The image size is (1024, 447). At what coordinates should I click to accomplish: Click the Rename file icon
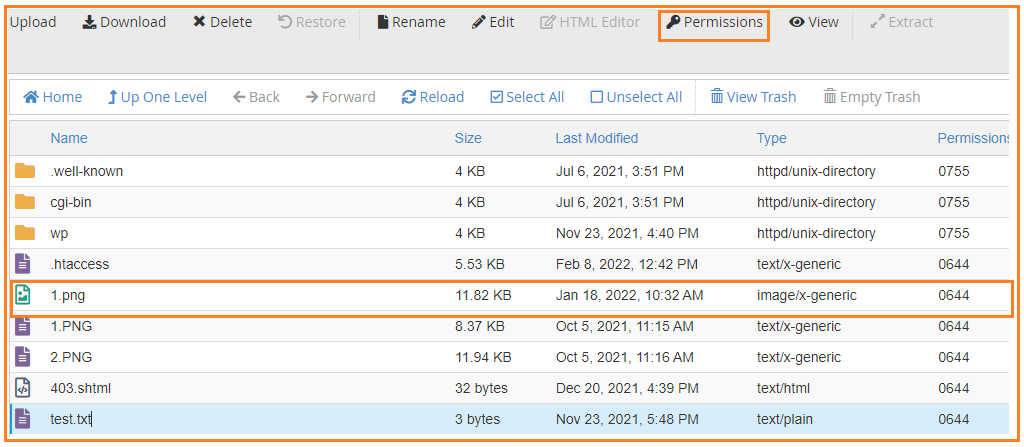[x=383, y=22]
